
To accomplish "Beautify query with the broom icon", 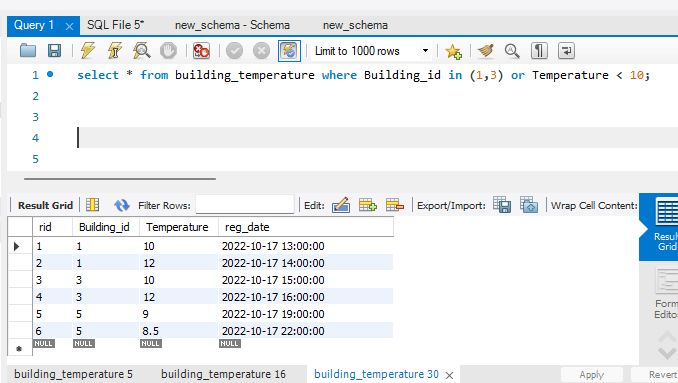I will [486, 51].
